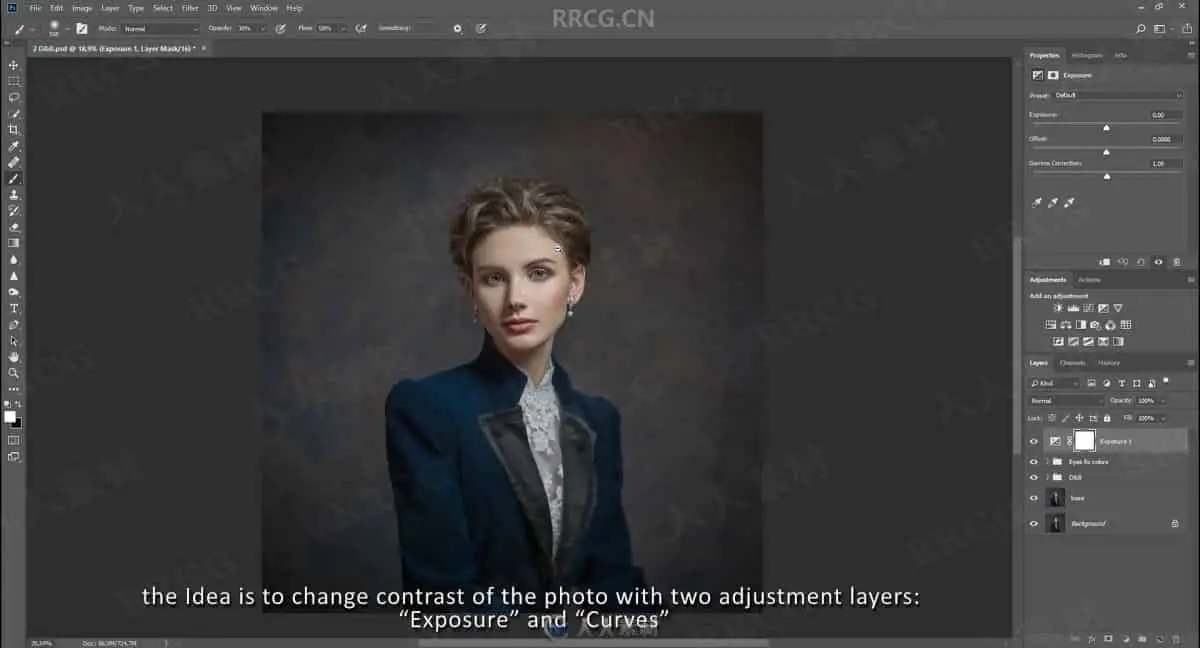Expand the Eyes fix colors group

tap(1047, 462)
